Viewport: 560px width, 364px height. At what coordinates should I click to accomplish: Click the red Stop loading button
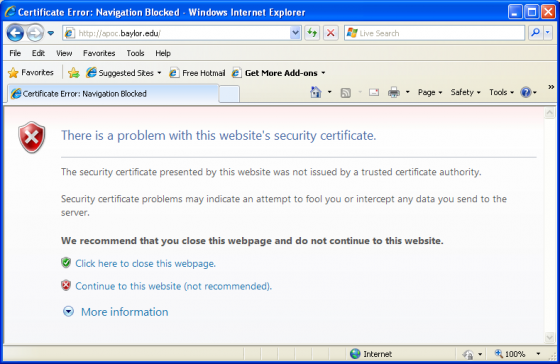pyautogui.click(x=331, y=33)
